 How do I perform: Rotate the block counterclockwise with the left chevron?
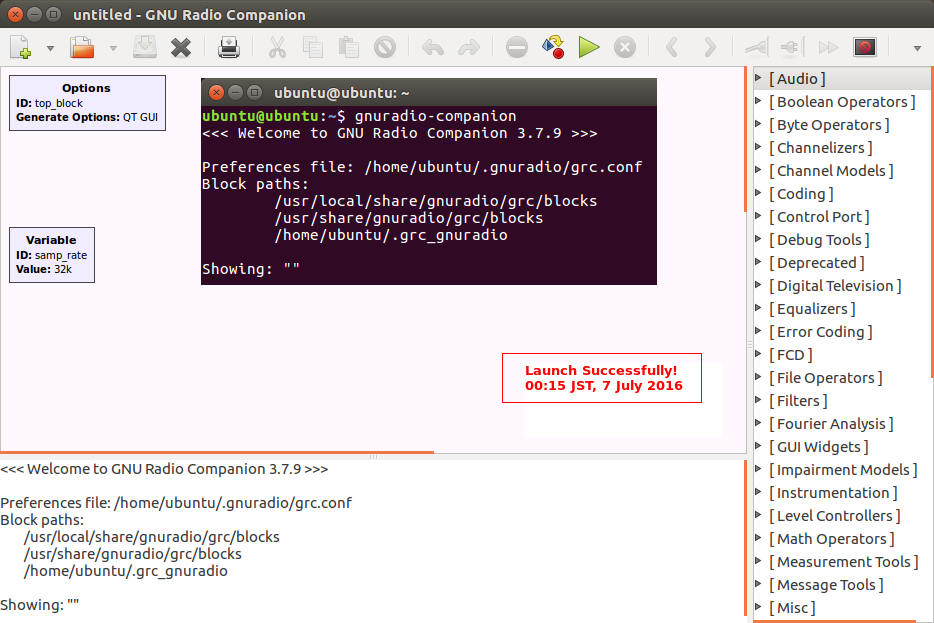click(672, 47)
